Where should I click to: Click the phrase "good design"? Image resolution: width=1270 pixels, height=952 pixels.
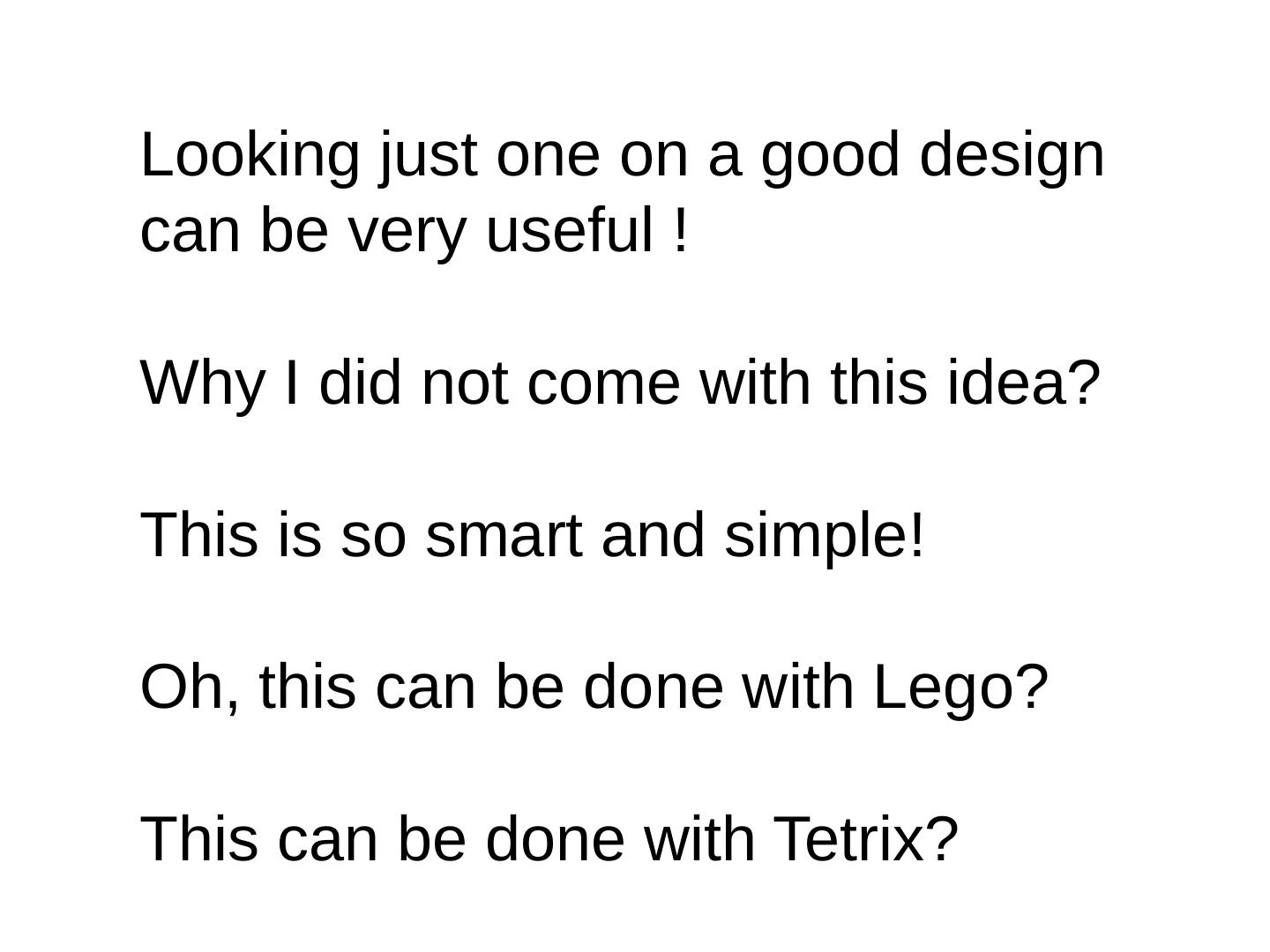pyautogui.click(x=932, y=155)
